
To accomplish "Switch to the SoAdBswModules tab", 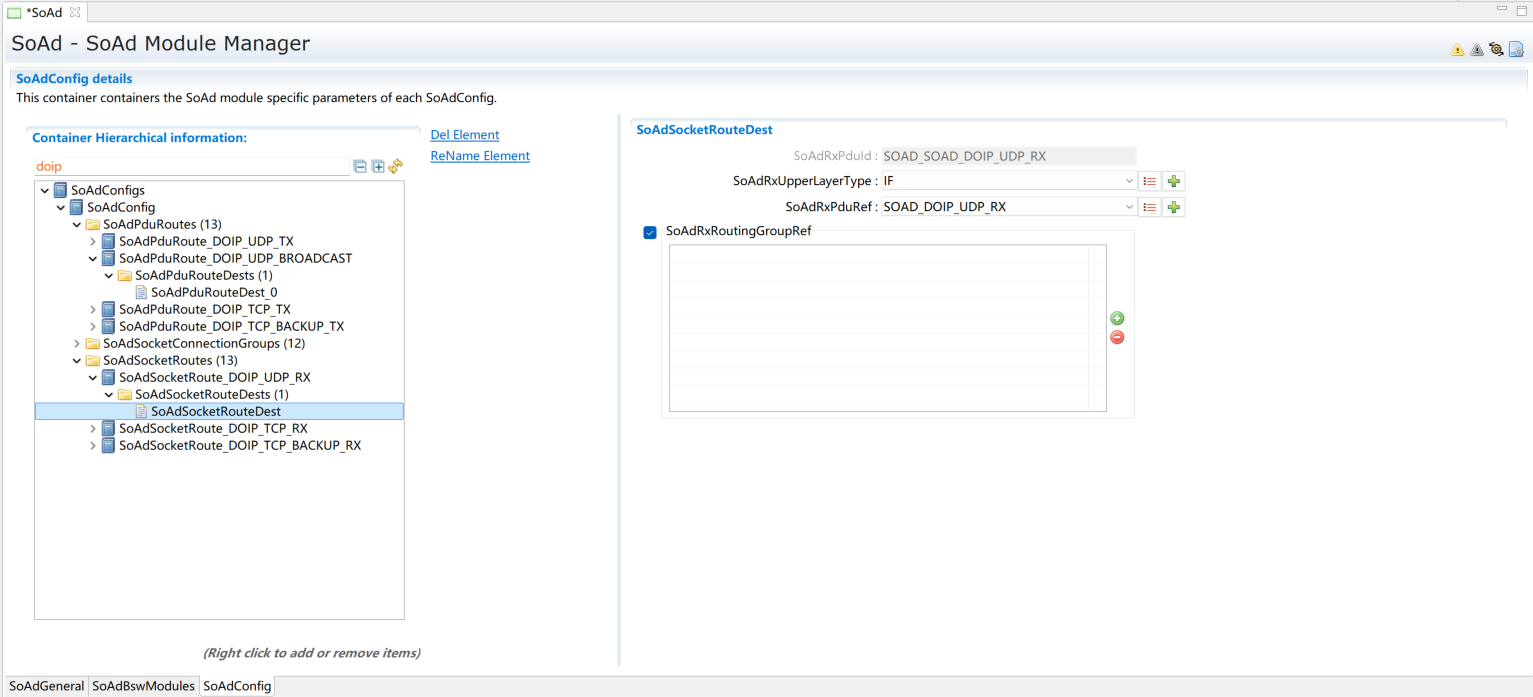I will [143, 686].
